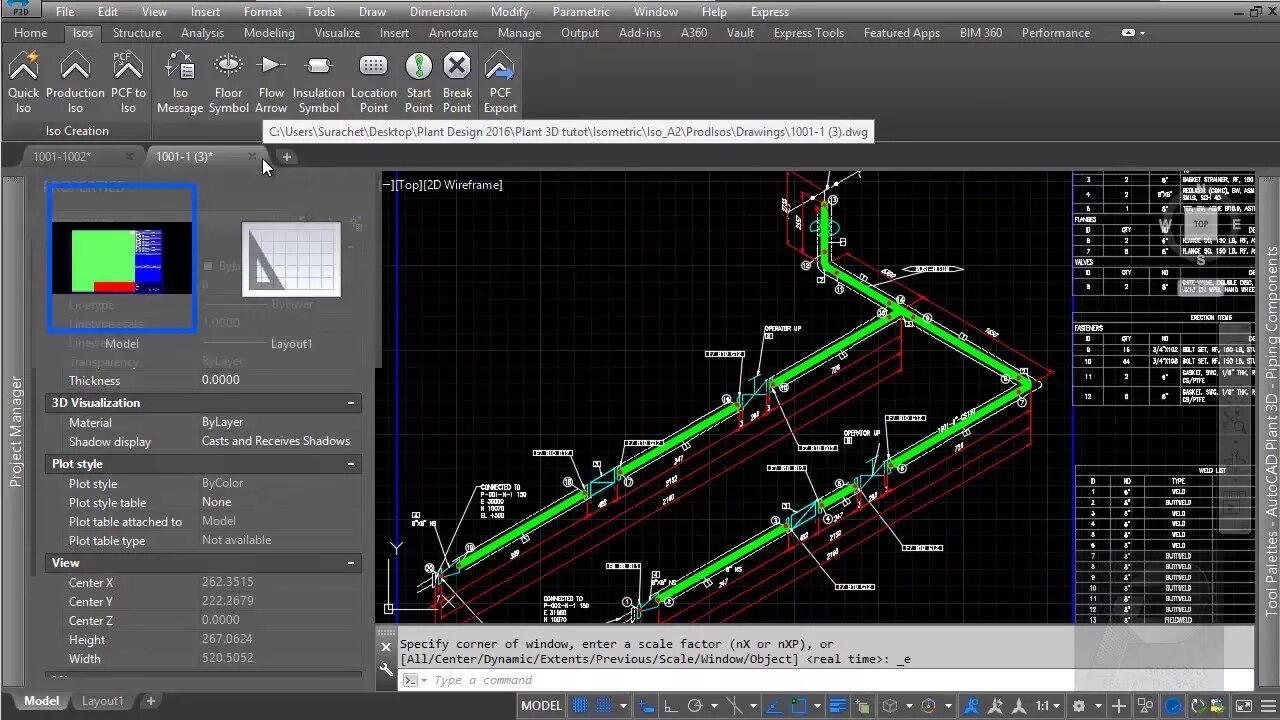
Task: Click the [Top] view control label
Action: [410, 185]
